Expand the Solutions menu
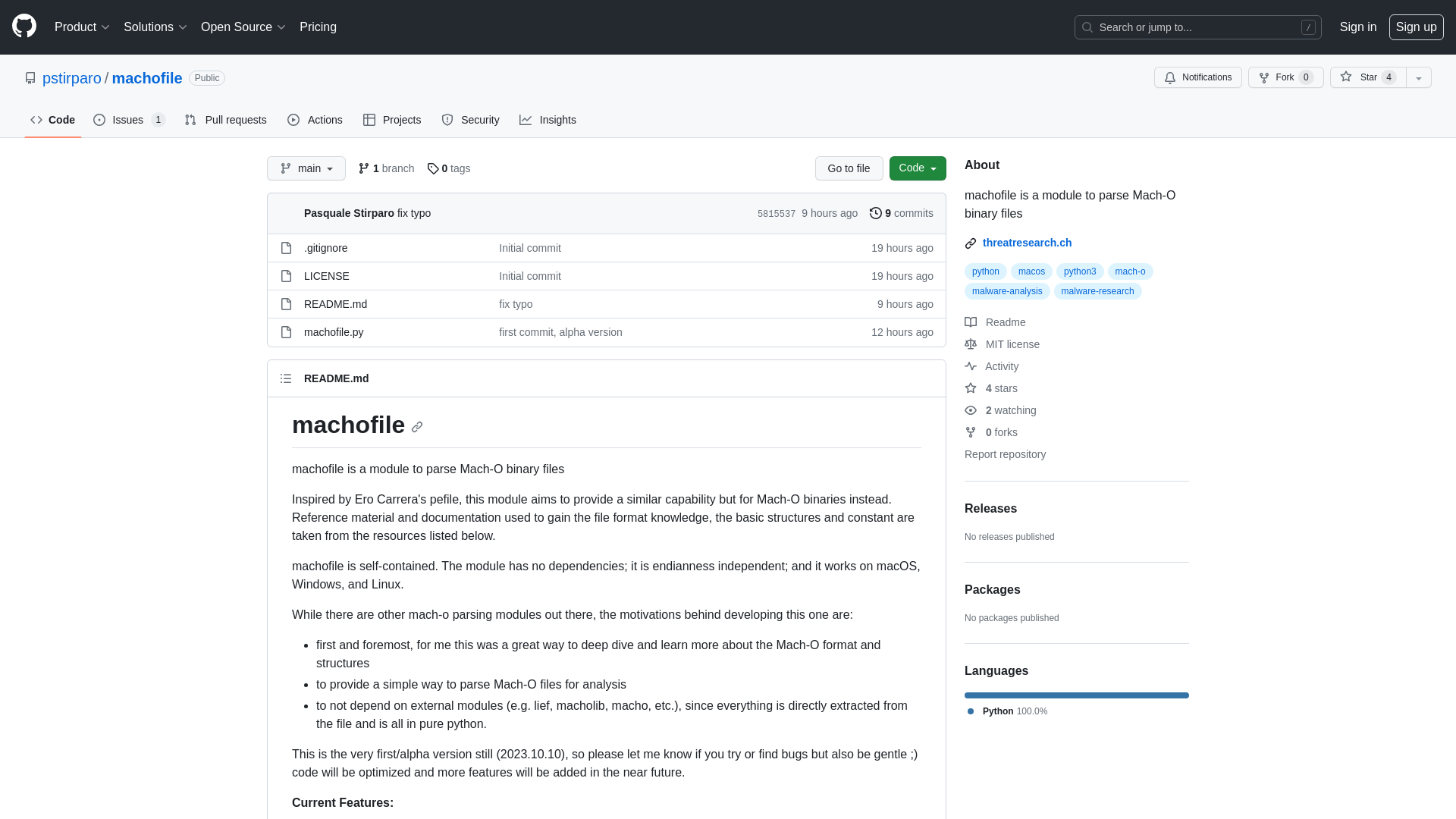The image size is (1456, 819). [155, 27]
